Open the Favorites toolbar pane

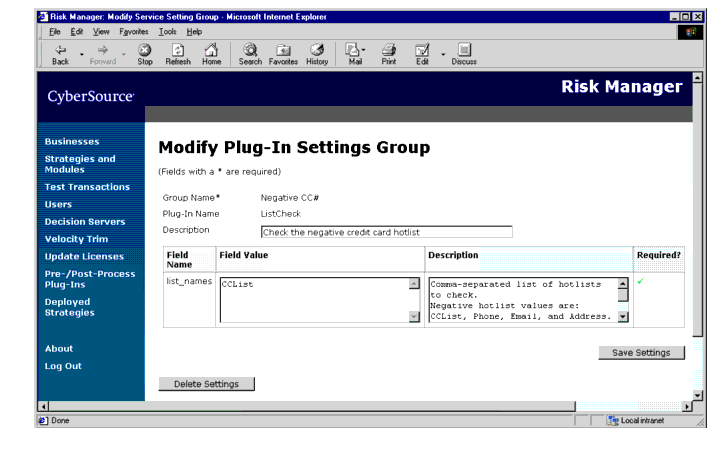[283, 54]
